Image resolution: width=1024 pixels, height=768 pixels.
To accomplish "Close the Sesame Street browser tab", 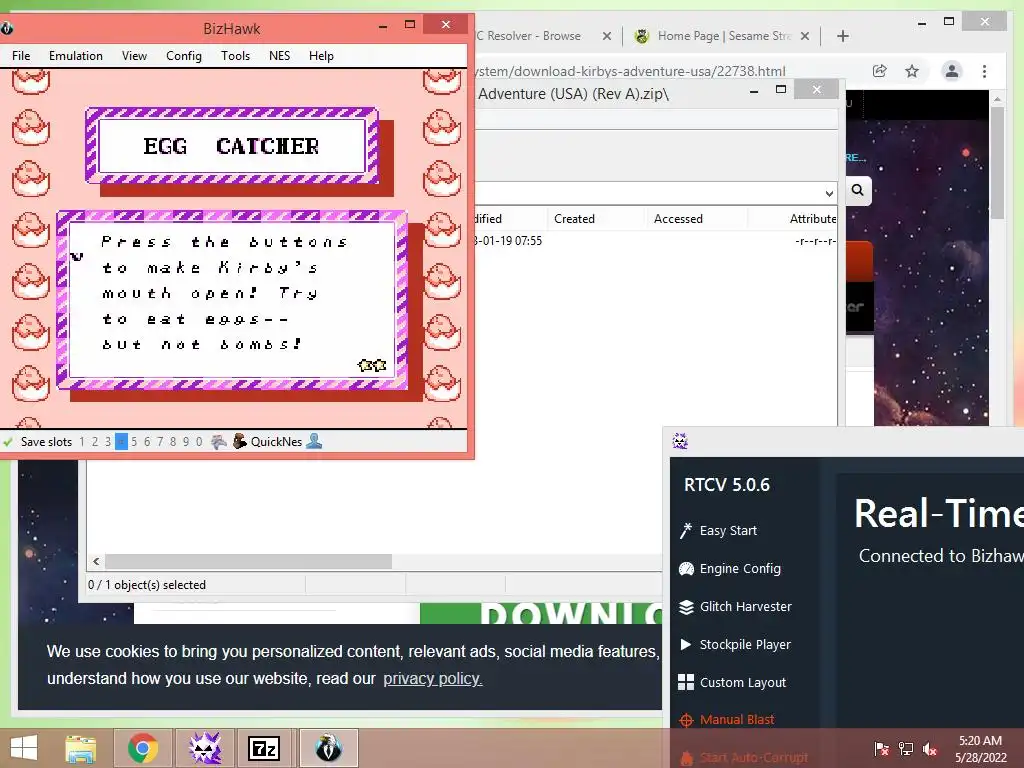I will 805,36.
